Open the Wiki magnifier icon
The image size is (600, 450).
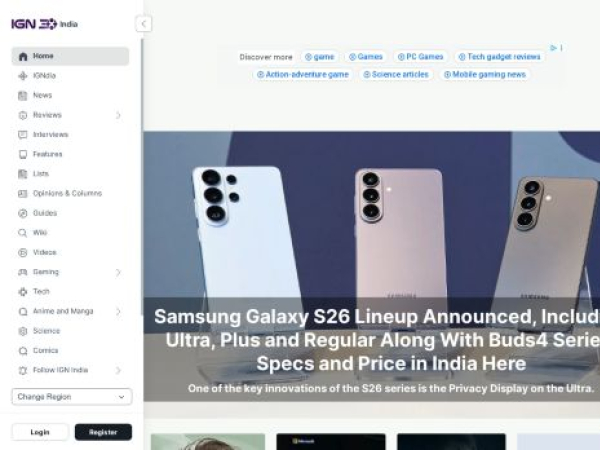(23, 233)
